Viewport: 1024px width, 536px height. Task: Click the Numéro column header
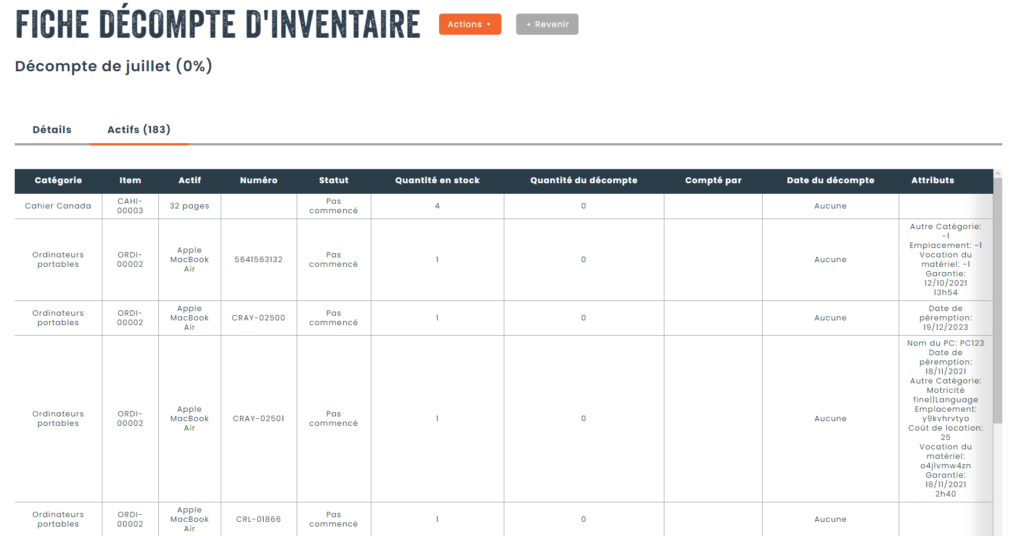(x=258, y=181)
